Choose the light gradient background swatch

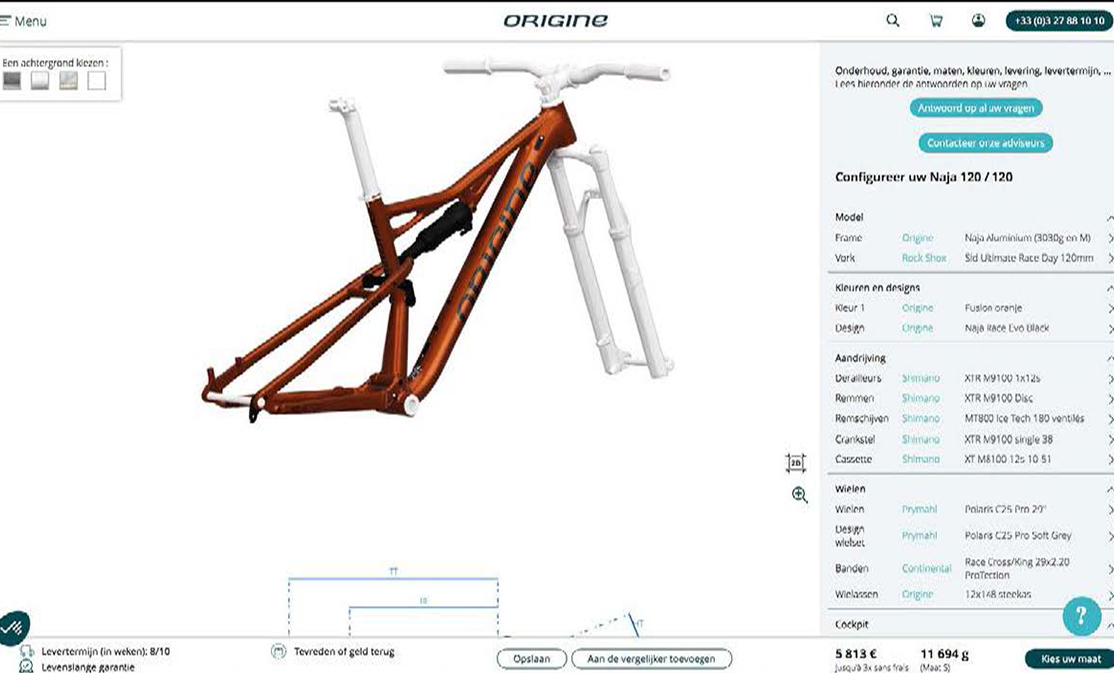click(x=40, y=80)
